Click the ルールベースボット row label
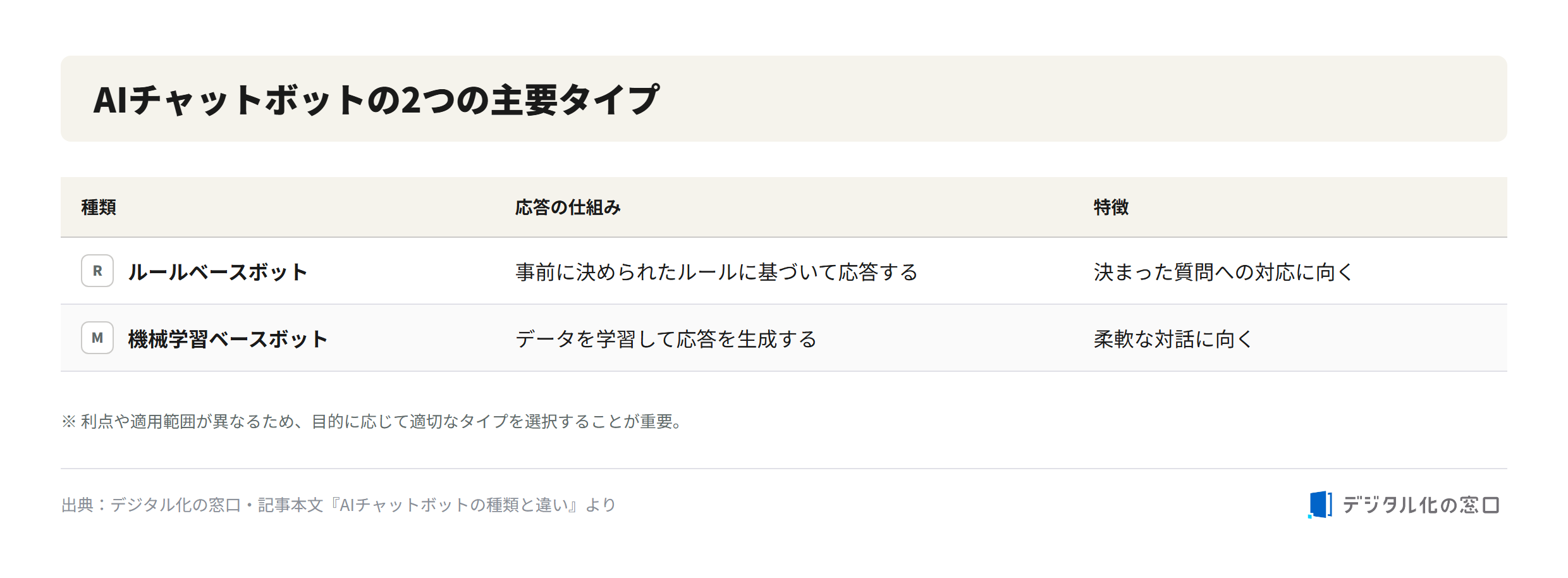Image resolution: width=1568 pixels, height=578 pixels. (217, 272)
